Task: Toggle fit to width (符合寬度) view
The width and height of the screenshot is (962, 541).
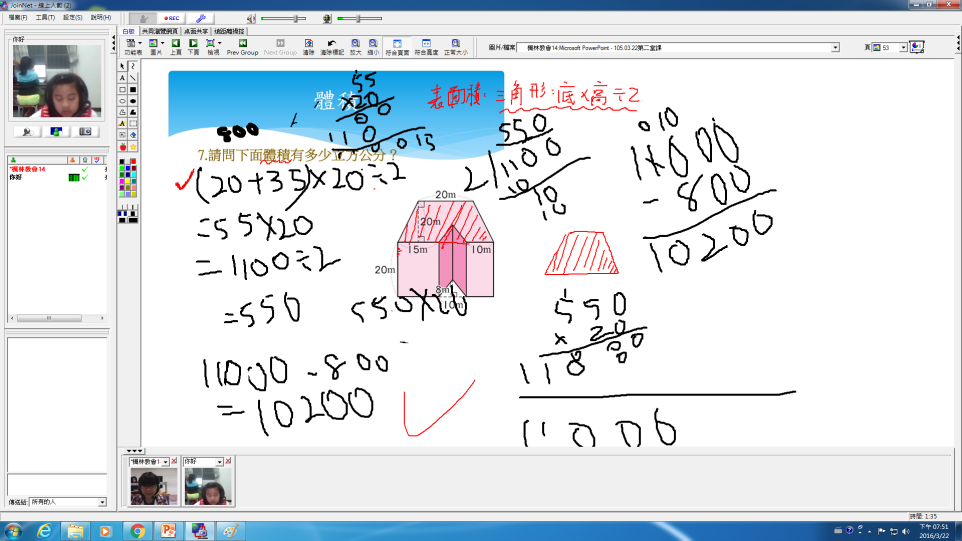Action: coord(426,46)
